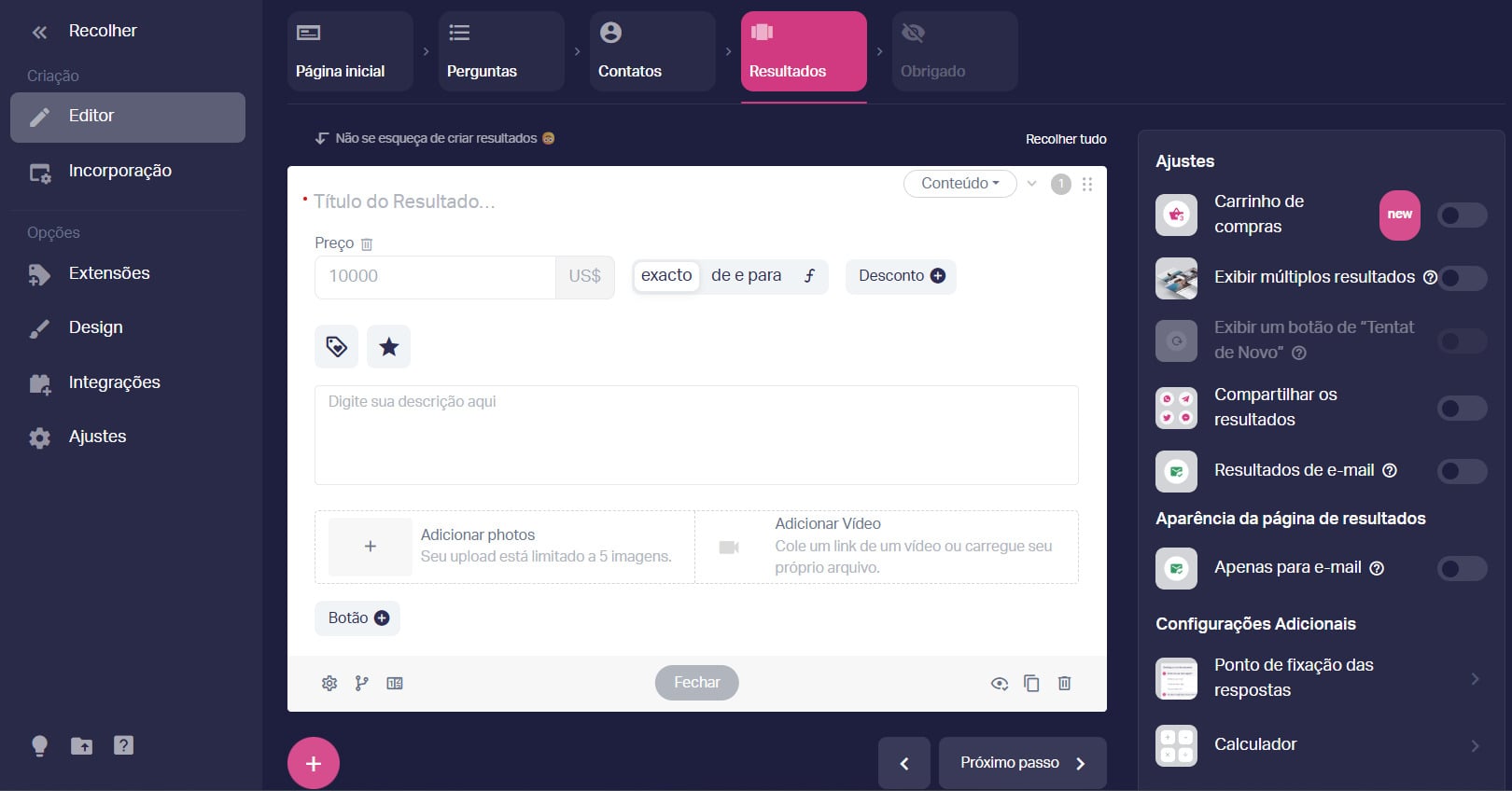Image resolution: width=1512 pixels, height=791 pixels.
Task: Click the lightbulb icon in sidebar
Action: pos(39,745)
